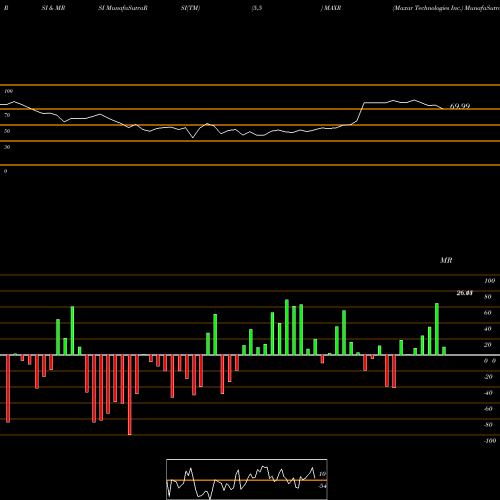The height and width of the screenshot is (500, 500).
Task: Click the MAXR ticker symbol in header
Action: tap(332, 8)
